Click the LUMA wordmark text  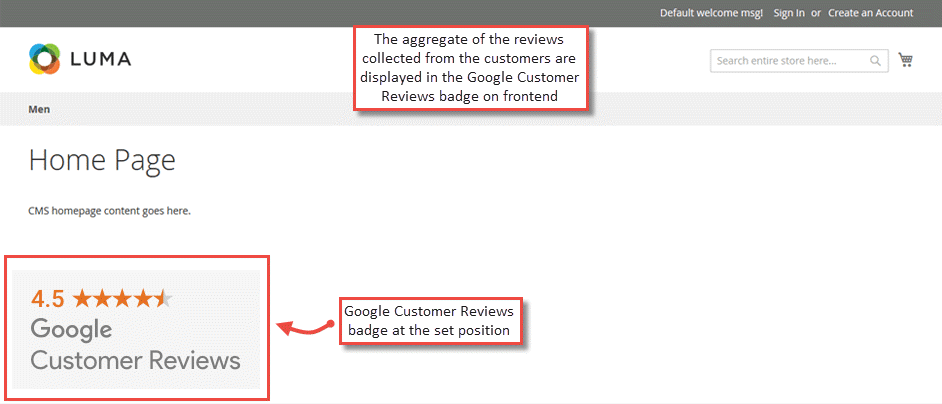101,61
